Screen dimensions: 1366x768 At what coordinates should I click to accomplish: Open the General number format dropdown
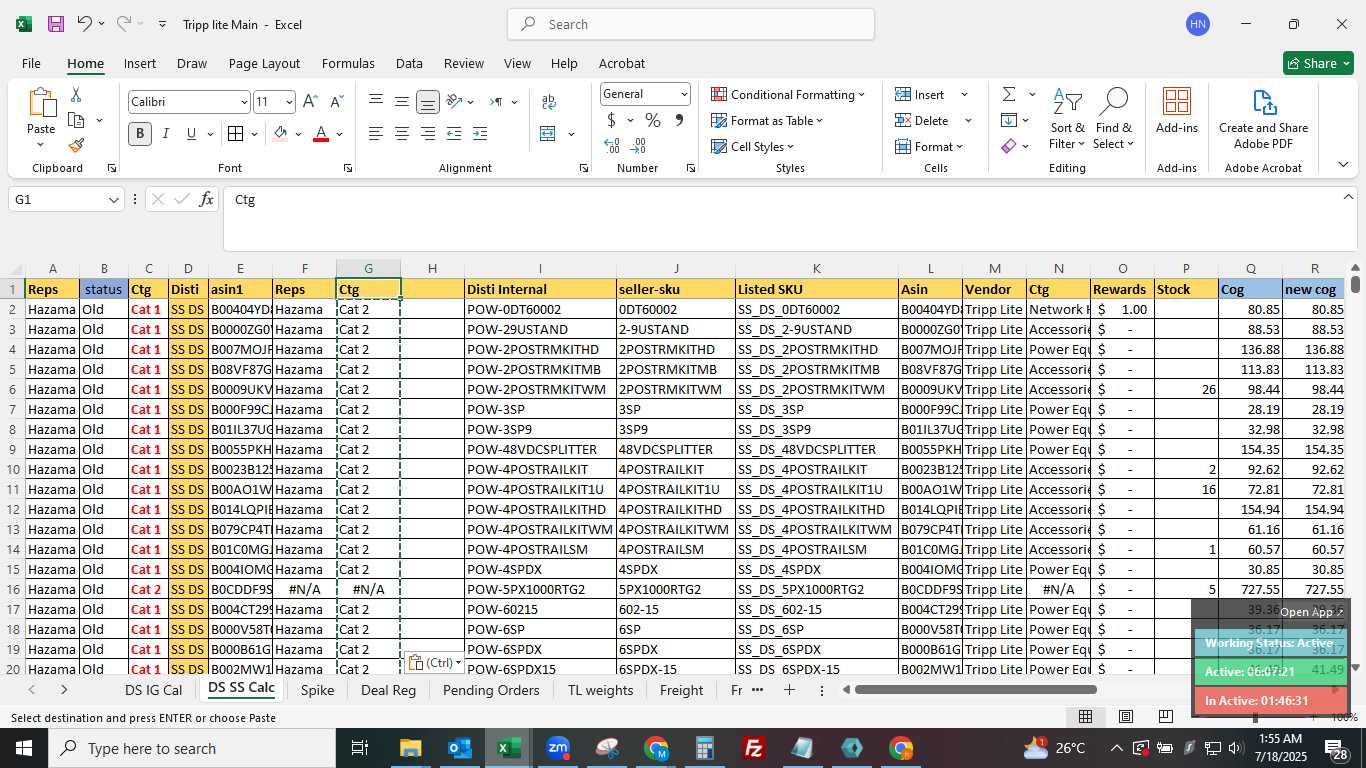pos(684,94)
